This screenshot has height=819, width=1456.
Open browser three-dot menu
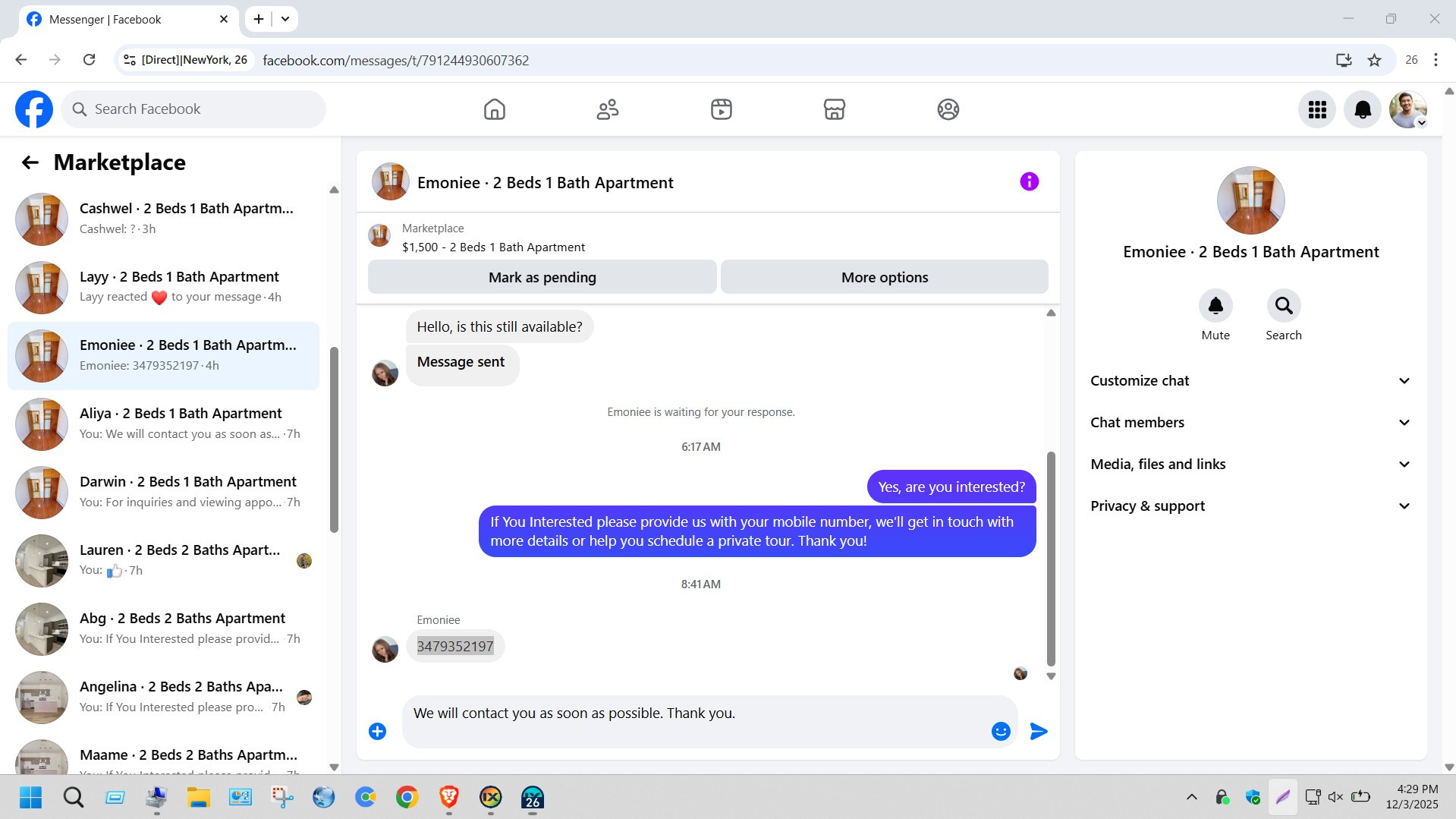click(x=1436, y=60)
